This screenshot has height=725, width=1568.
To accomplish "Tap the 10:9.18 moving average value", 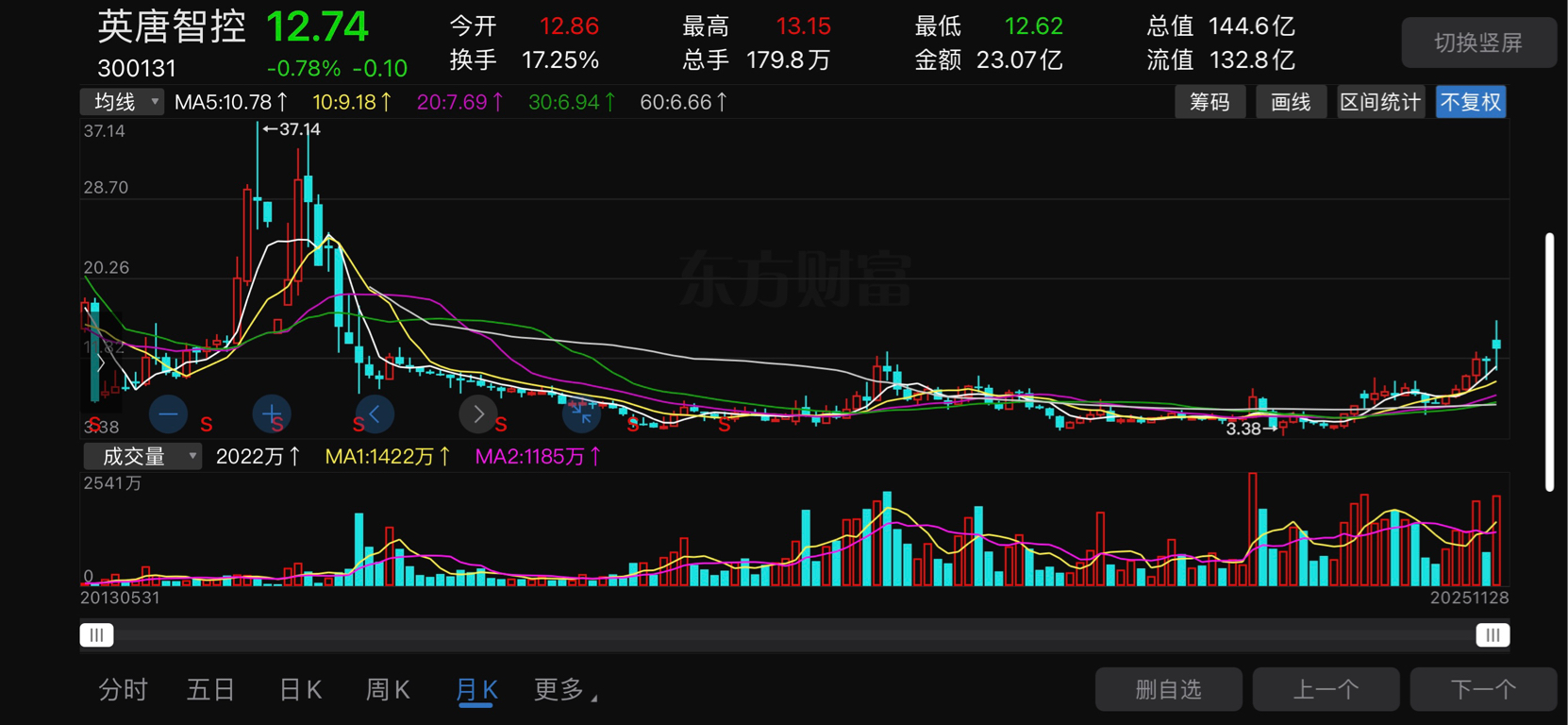I will tap(352, 102).
